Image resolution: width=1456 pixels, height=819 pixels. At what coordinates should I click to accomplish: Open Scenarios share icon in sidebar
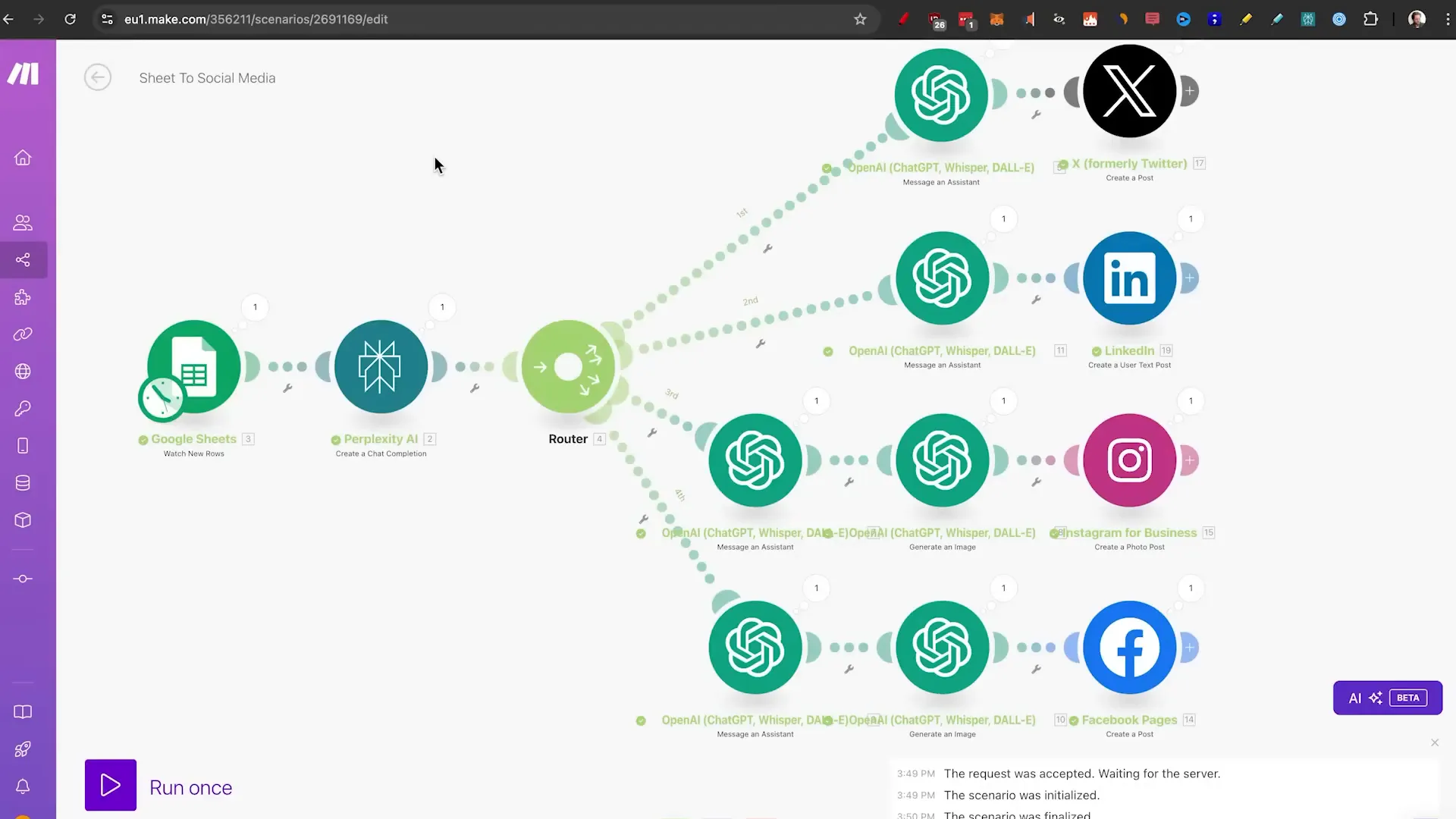[x=23, y=260]
